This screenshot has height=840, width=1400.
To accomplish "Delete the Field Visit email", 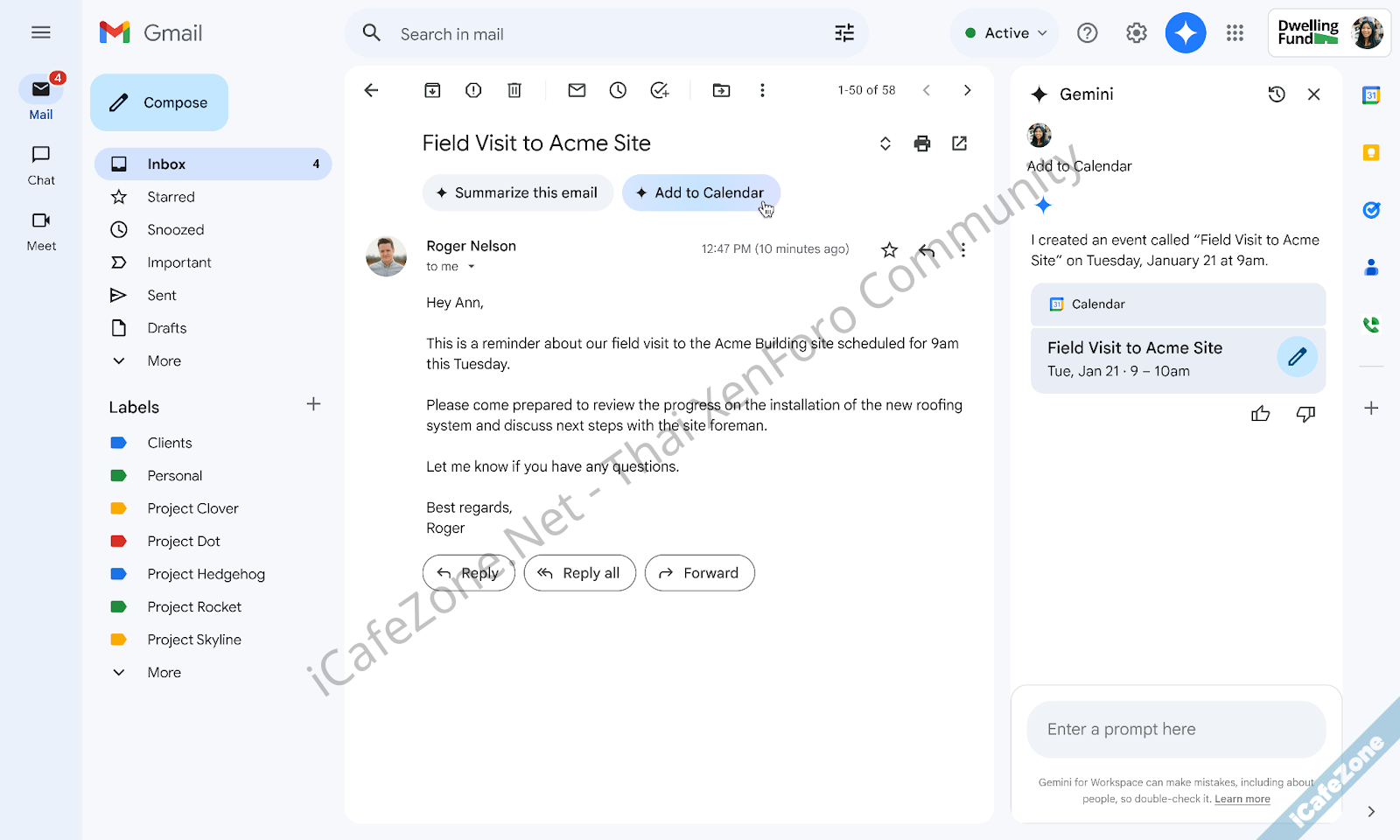I will tap(514, 89).
